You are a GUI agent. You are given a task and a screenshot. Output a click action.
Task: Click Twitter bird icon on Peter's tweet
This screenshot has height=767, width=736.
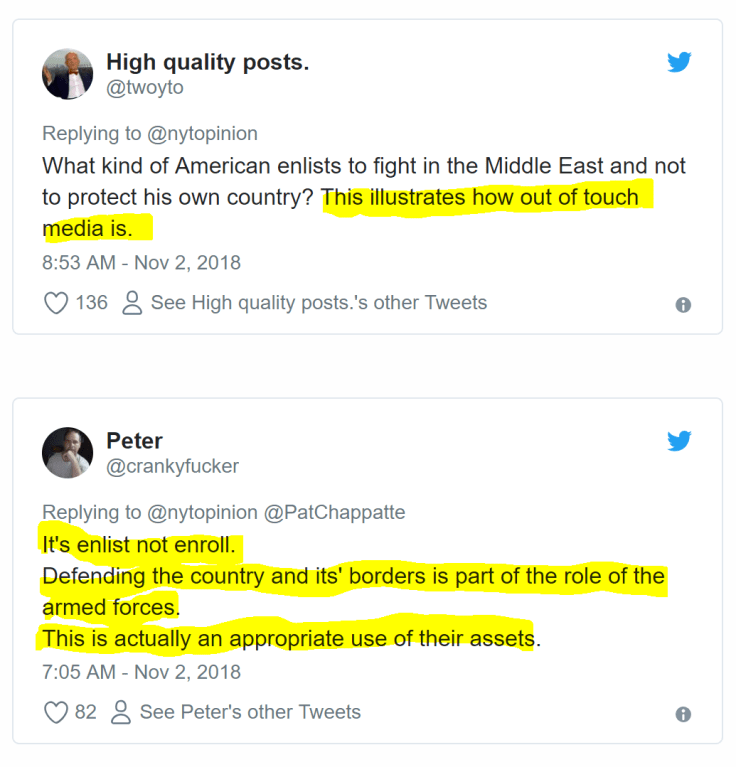coord(680,441)
